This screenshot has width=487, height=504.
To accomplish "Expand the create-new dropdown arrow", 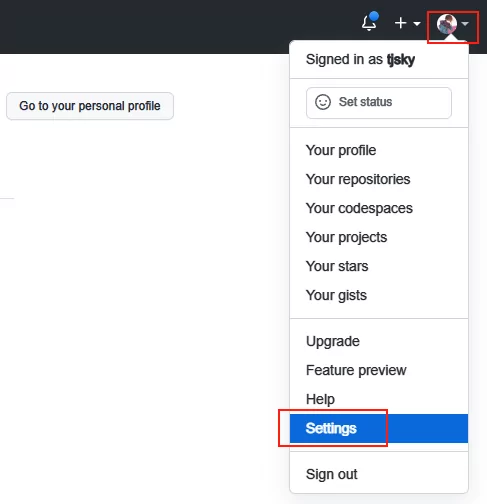I will point(417,24).
